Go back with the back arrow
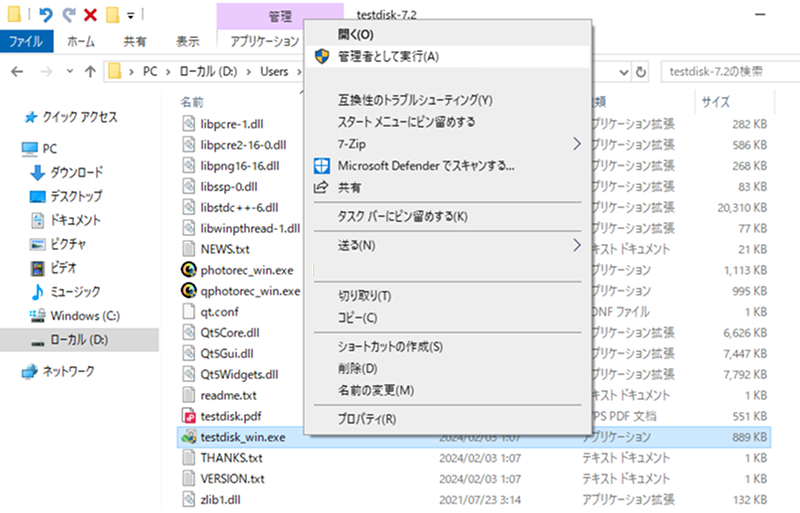The width and height of the screenshot is (800, 513). point(17,71)
